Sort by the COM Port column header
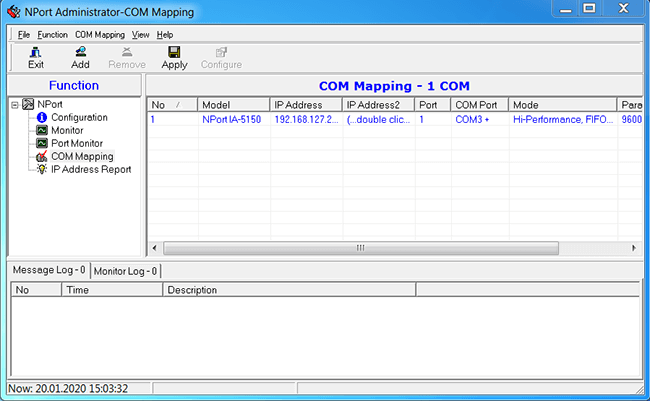The image size is (650, 401). point(480,105)
